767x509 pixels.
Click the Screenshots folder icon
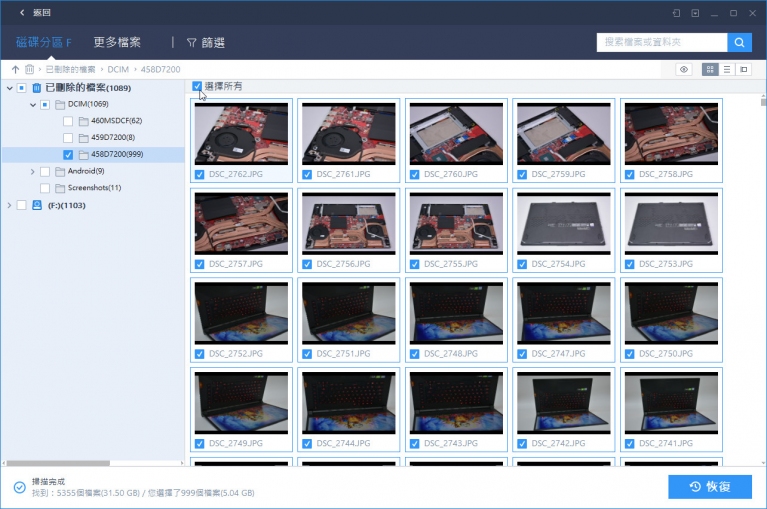[x=60, y=188]
